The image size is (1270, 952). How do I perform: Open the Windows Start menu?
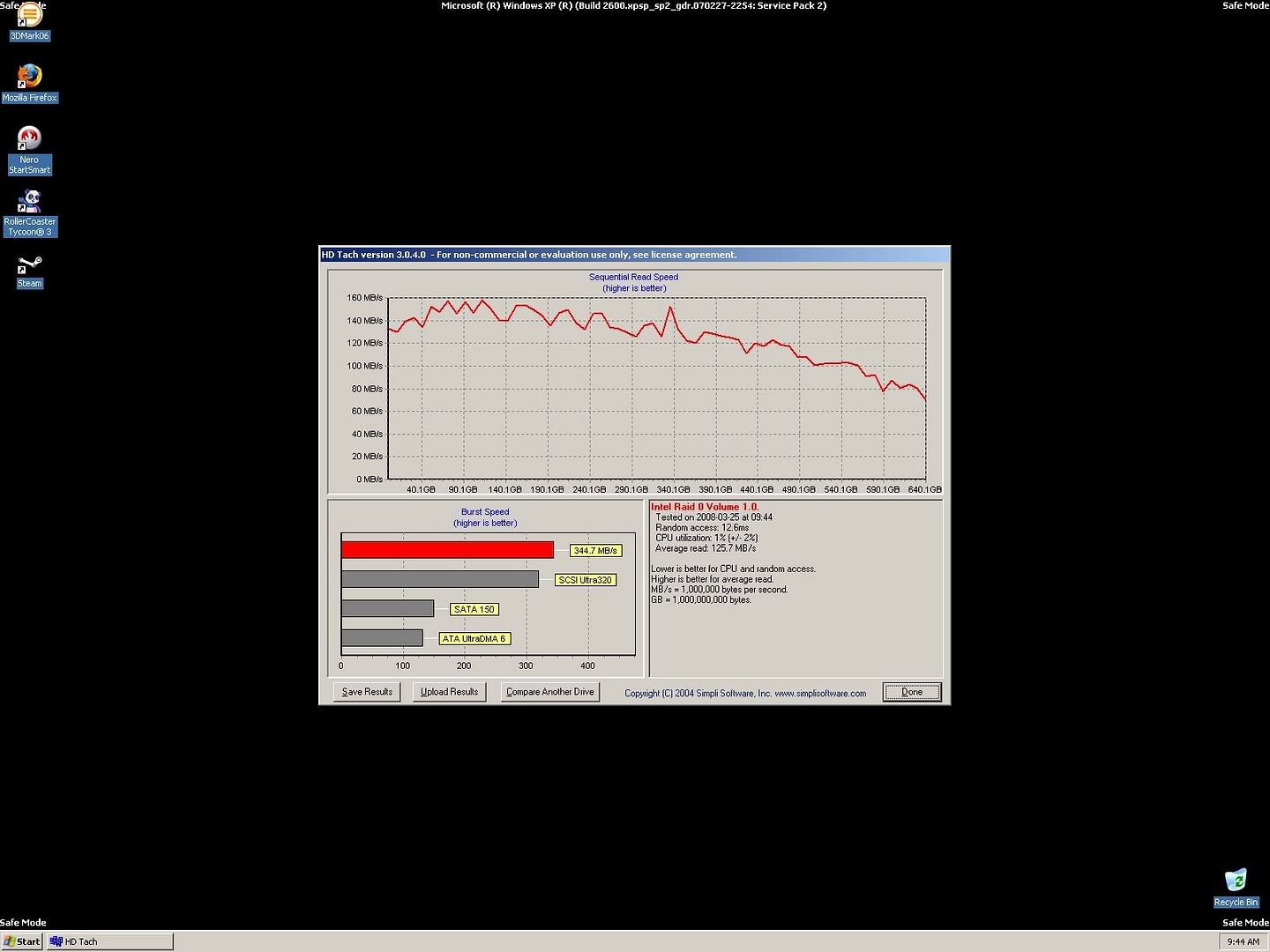coord(22,941)
